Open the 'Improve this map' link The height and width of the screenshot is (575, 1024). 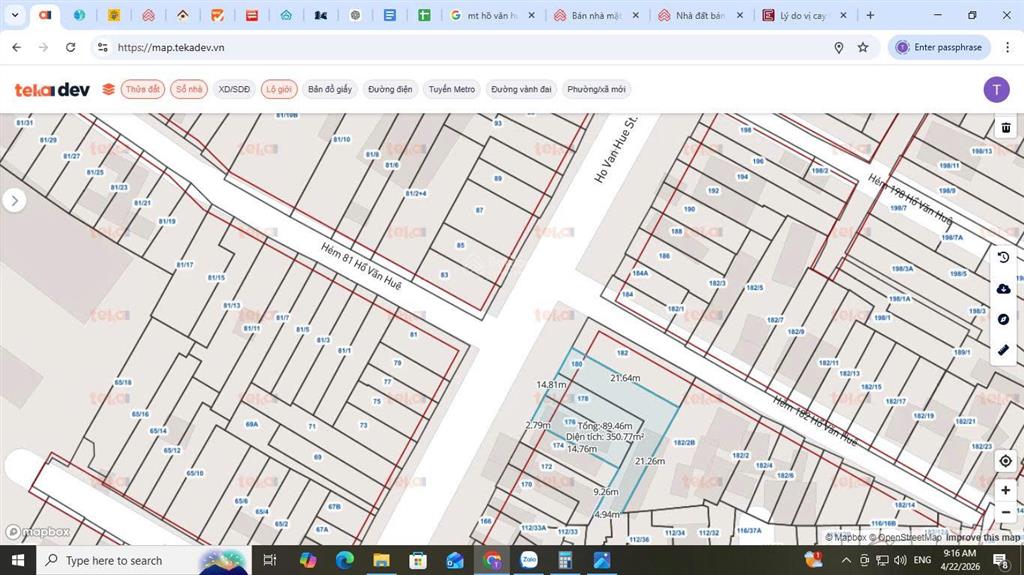pyautogui.click(x=982, y=537)
